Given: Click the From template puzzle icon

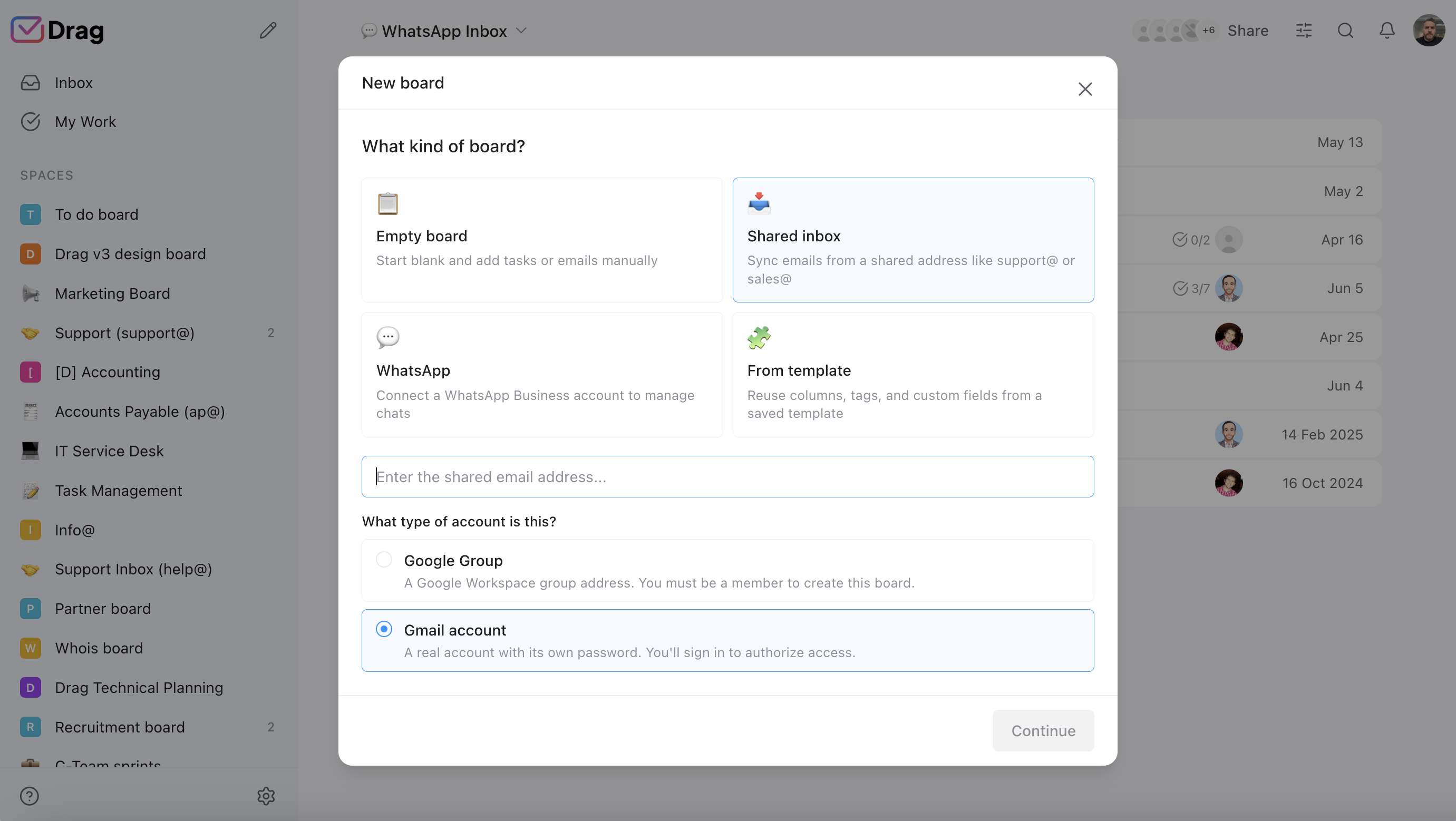Looking at the screenshot, I should (x=759, y=337).
